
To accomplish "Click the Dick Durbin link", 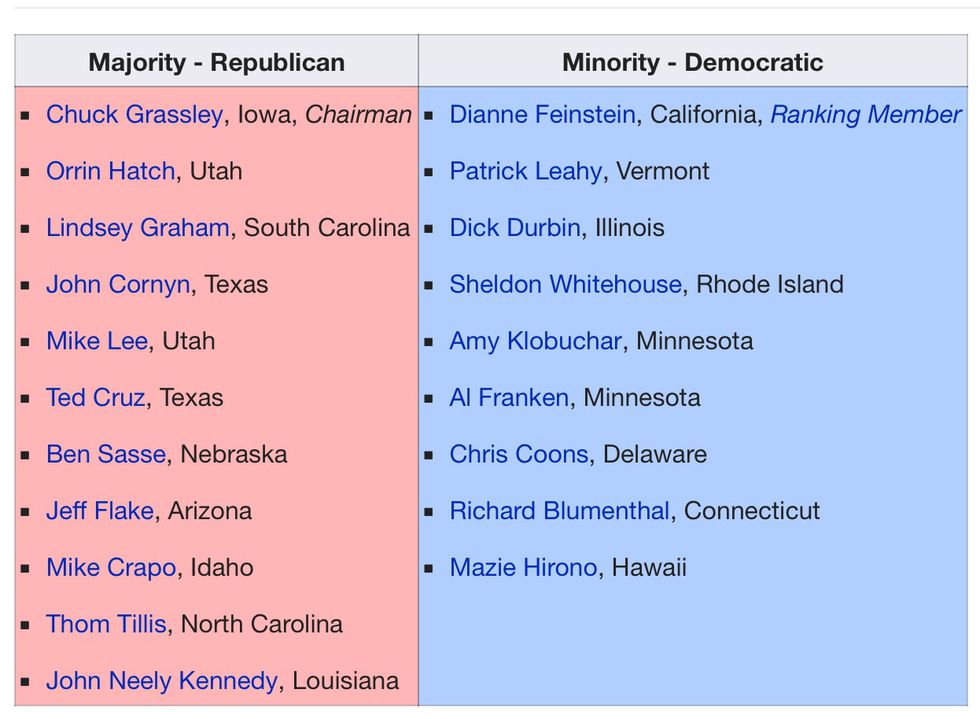I will click(x=514, y=228).
